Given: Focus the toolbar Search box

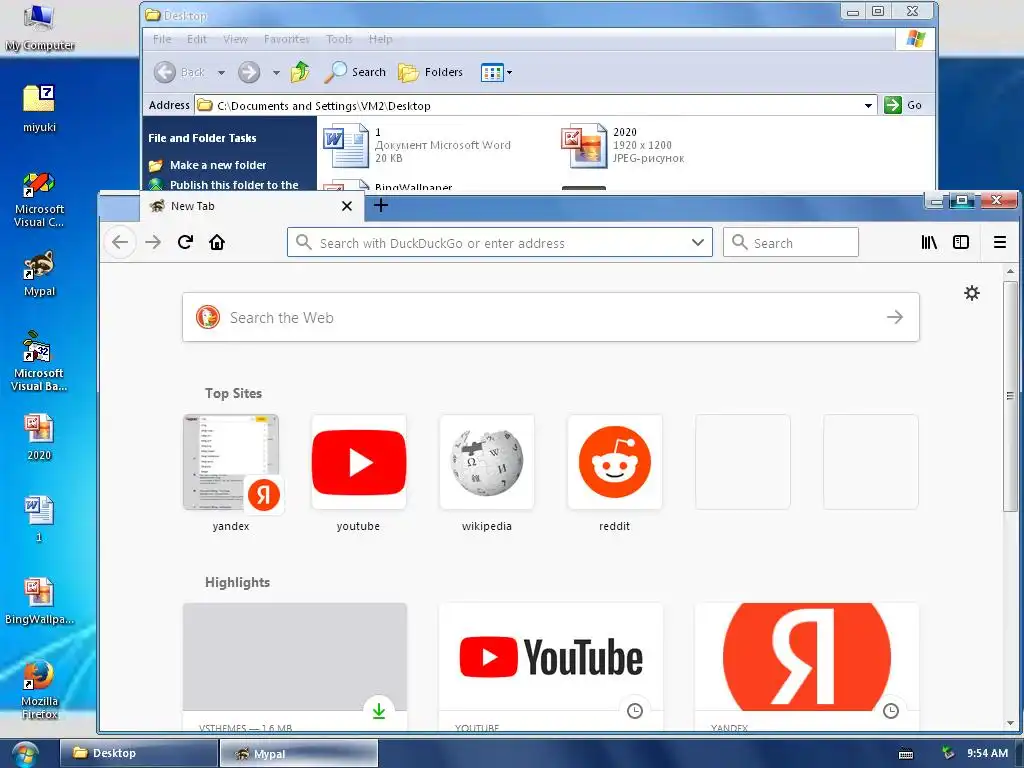Looking at the screenshot, I should (791, 243).
